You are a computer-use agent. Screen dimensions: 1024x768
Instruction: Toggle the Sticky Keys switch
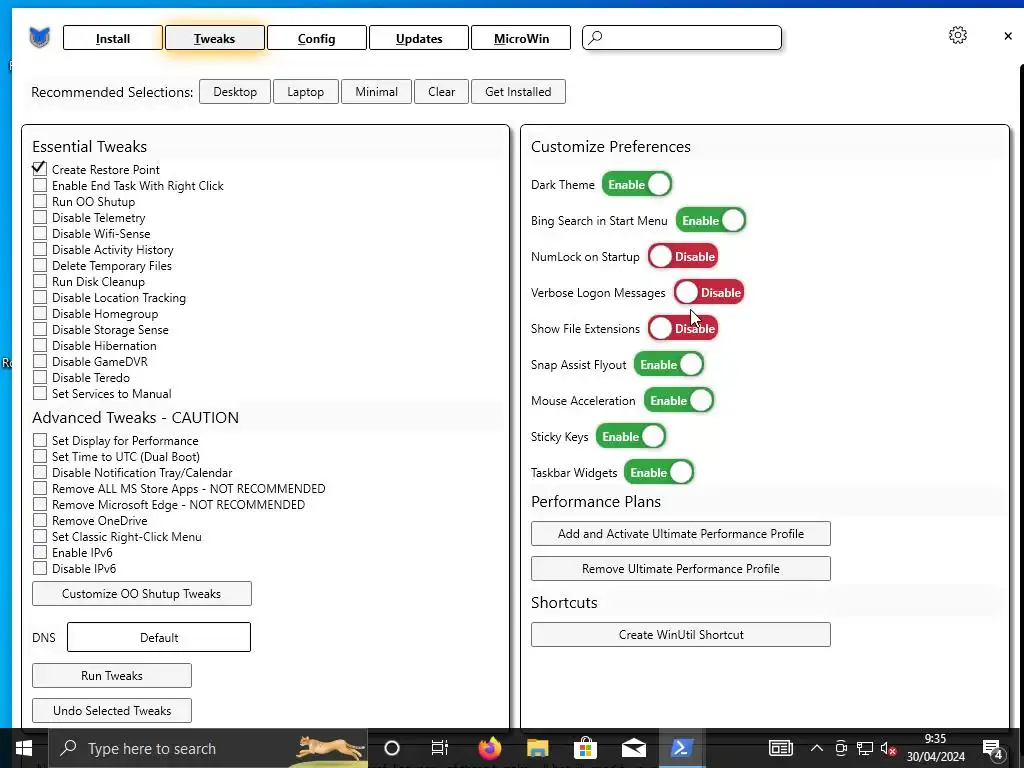(x=631, y=436)
